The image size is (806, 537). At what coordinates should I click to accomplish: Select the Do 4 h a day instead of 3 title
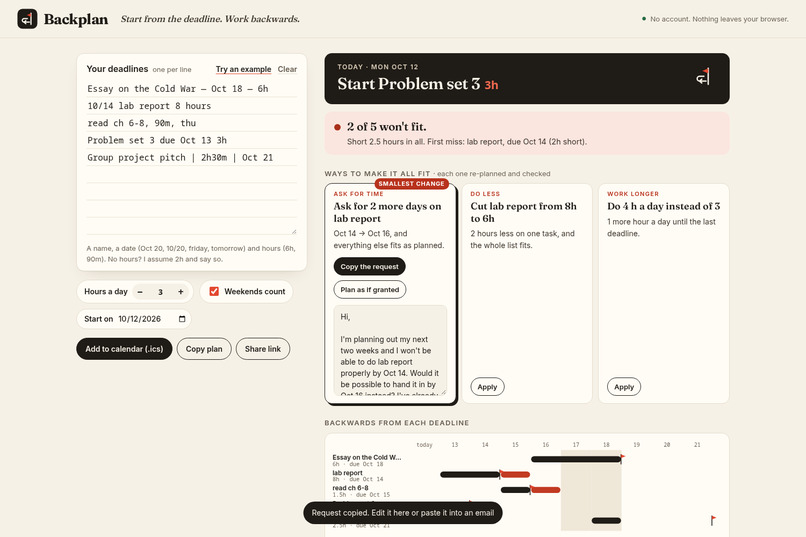(664, 206)
